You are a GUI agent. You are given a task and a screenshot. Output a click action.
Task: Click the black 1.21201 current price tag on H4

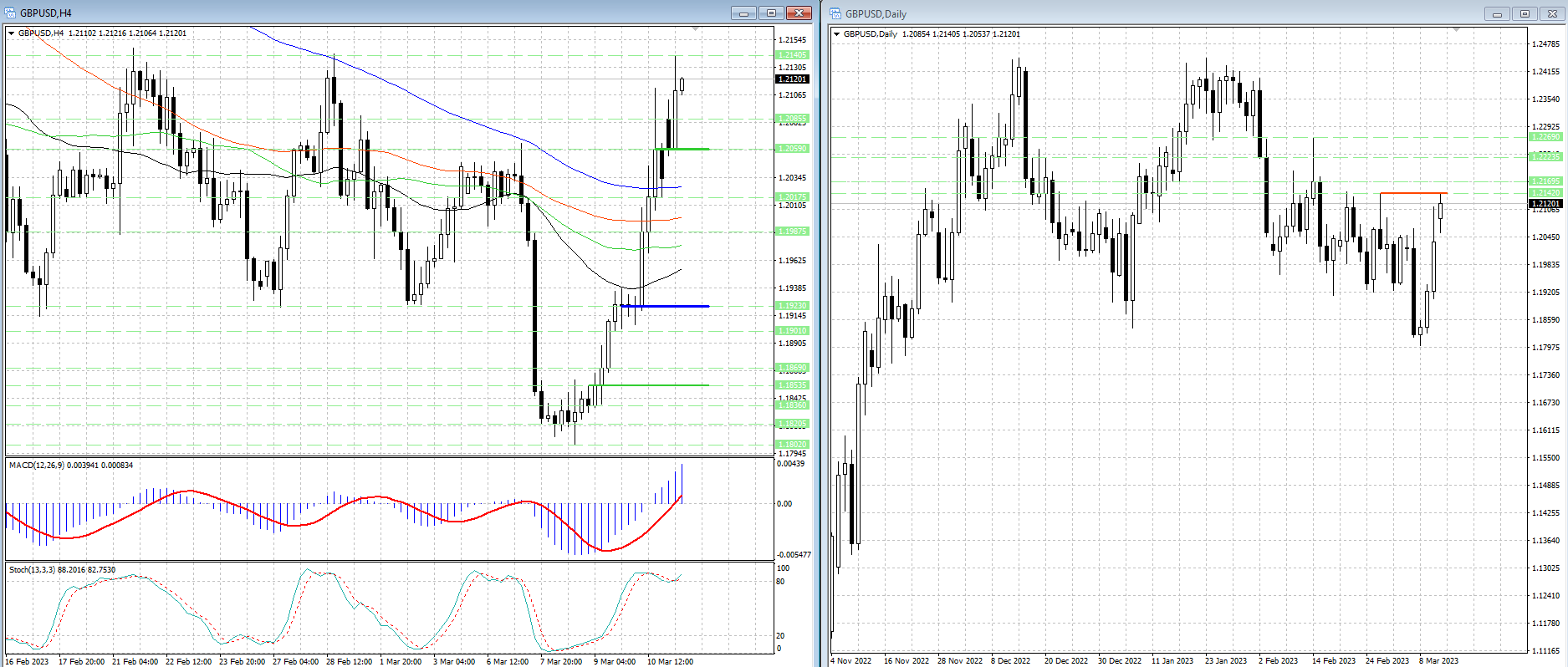pos(792,79)
